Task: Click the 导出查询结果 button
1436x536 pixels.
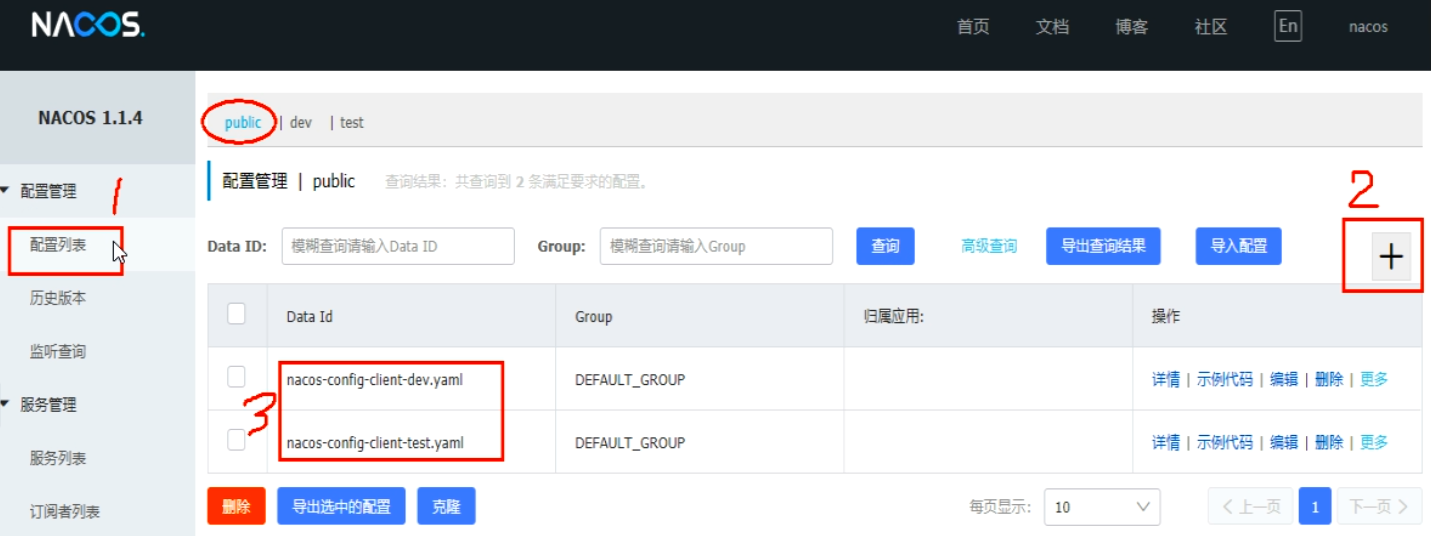Action: (x=1103, y=246)
